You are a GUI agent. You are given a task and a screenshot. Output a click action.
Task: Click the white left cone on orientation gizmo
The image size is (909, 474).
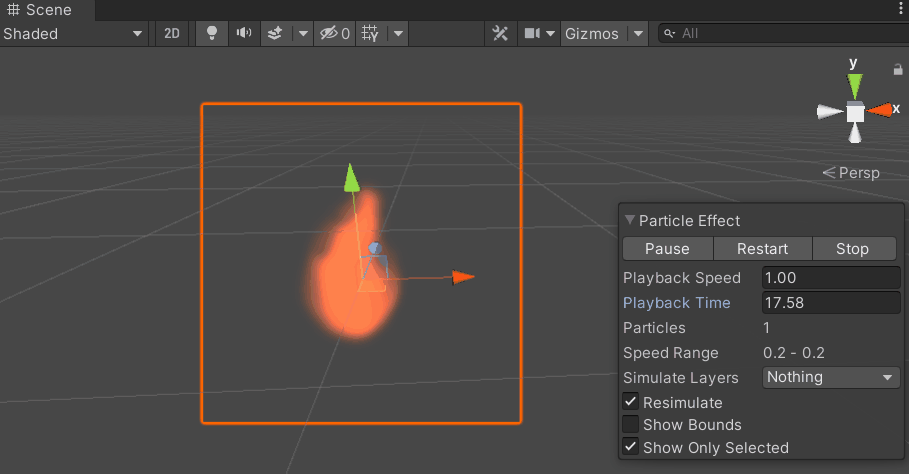(x=830, y=112)
